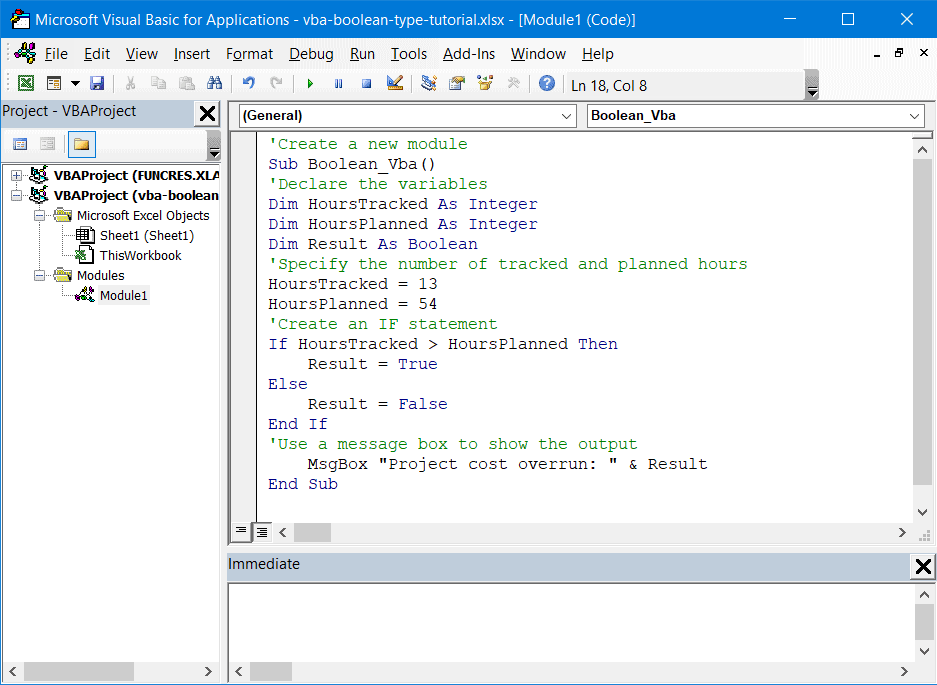Open the Boolean_Vba procedure dropdown
937x685 pixels.
914,116
